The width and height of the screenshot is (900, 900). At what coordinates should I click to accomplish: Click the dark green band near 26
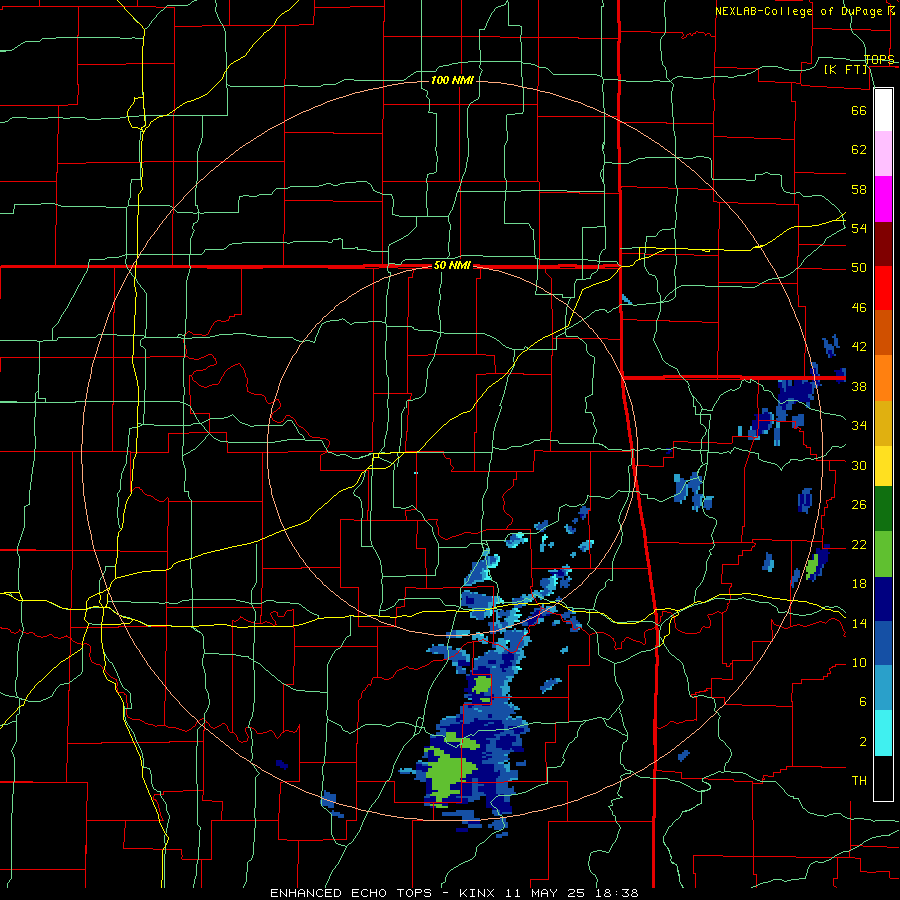pyautogui.click(x=883, y=509)
